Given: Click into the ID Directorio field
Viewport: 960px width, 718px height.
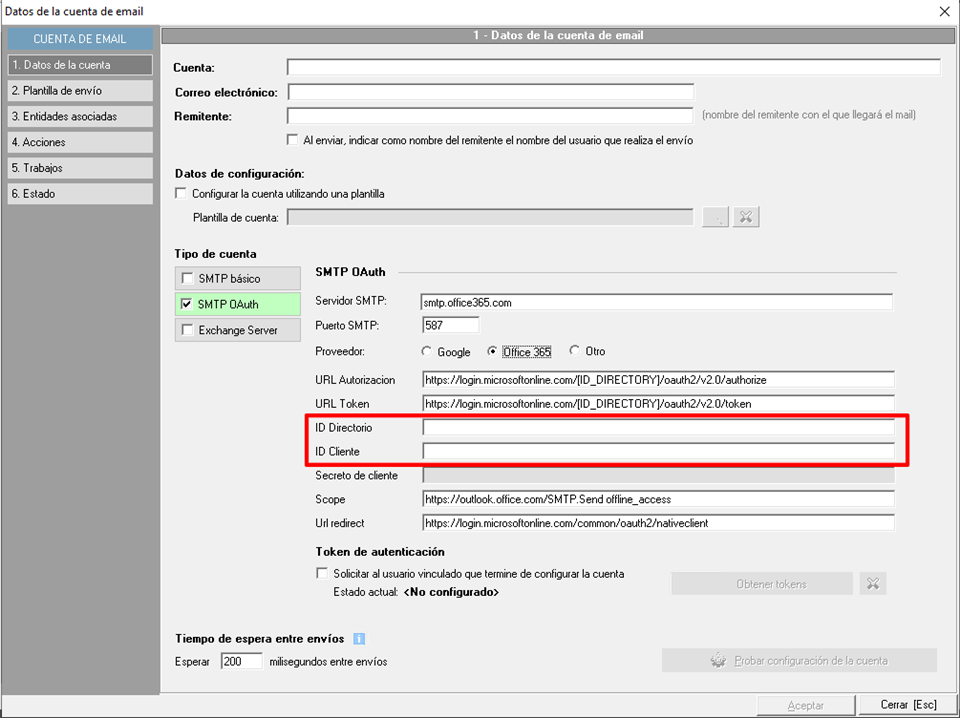Looking at the screenshot, I should click(658, 428).
